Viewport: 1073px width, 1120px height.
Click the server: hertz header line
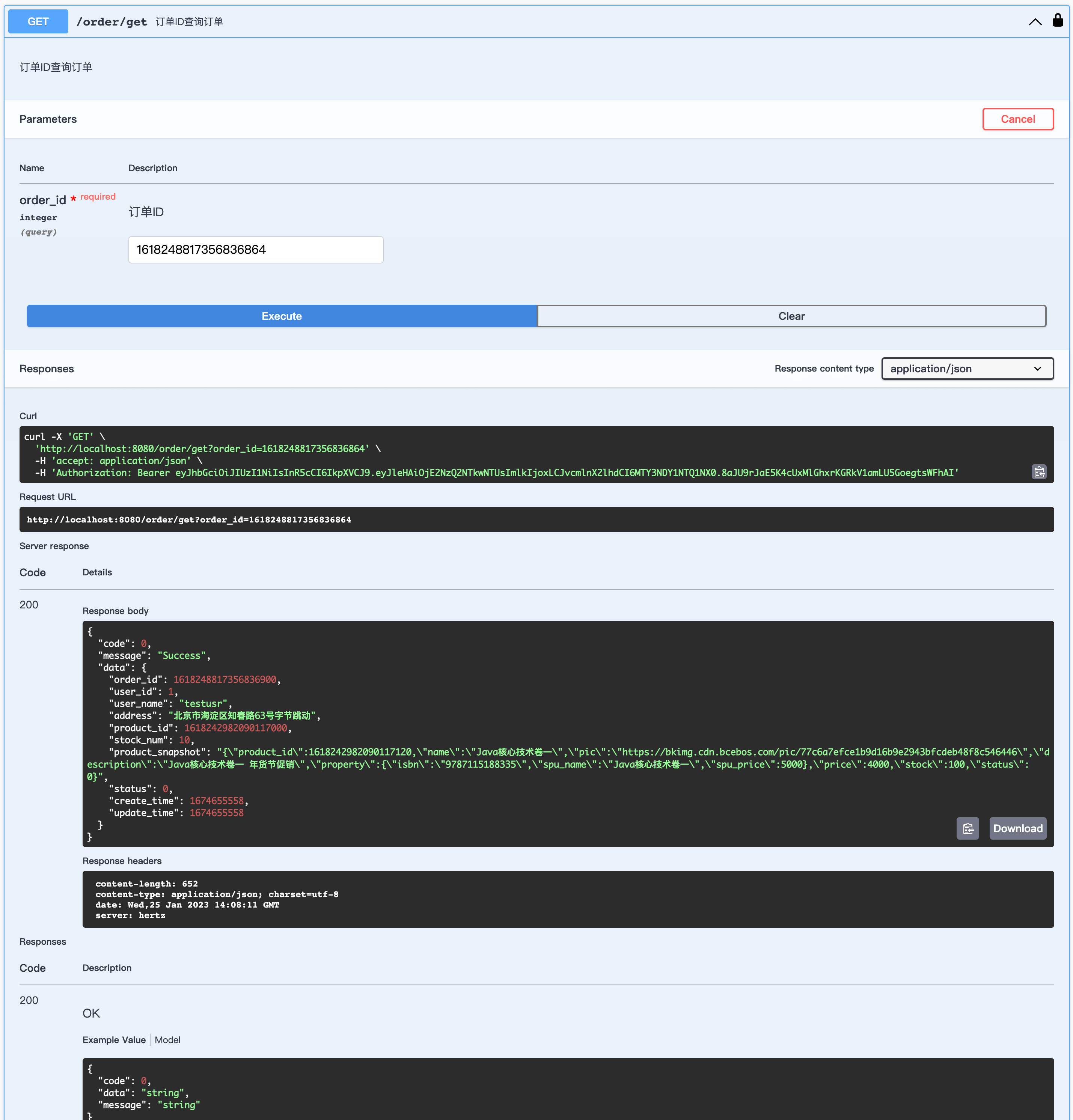pos(130,915)
